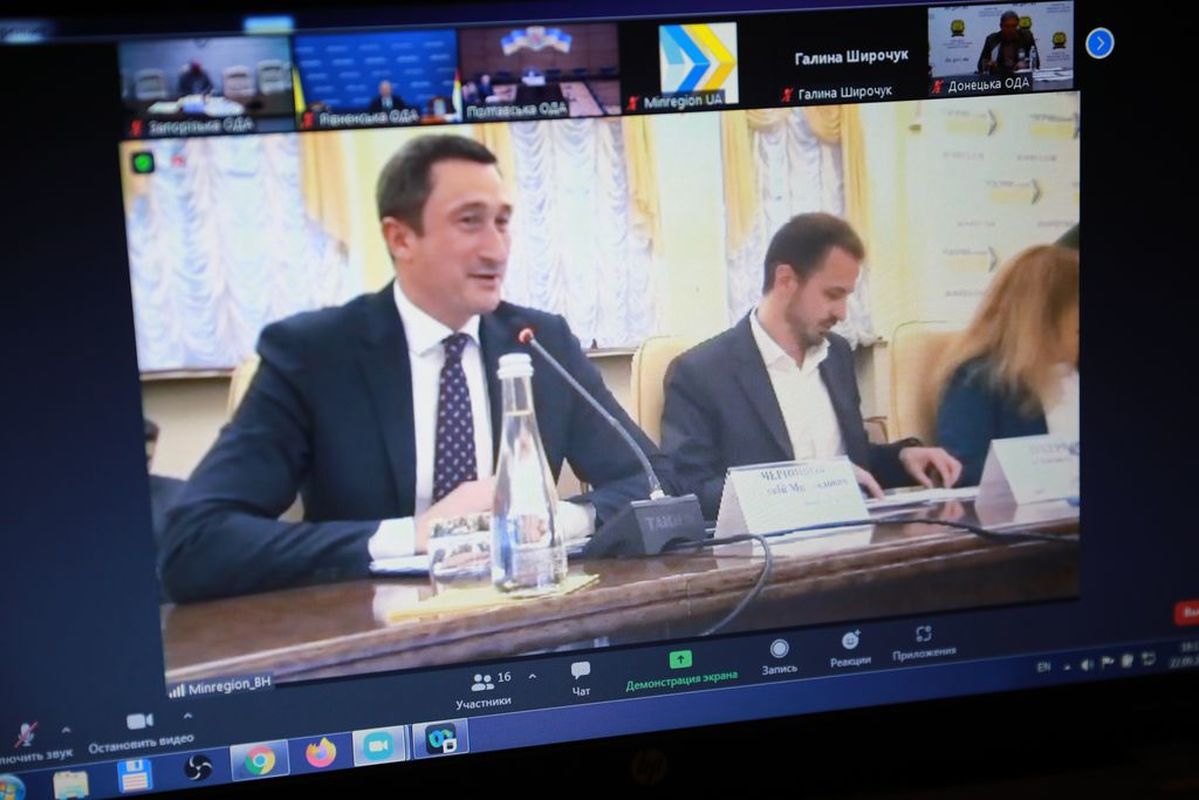The height and width of the screenshot is (800, 1199).
Task: Click the red leave meeting button
Action: (x=1187, y=613)
